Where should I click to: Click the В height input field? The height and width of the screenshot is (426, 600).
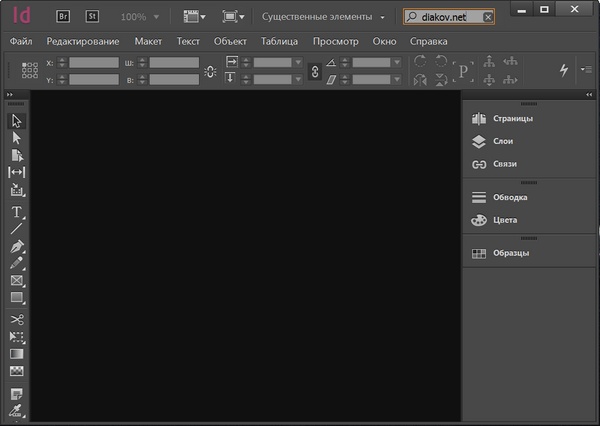click(174, 80)
